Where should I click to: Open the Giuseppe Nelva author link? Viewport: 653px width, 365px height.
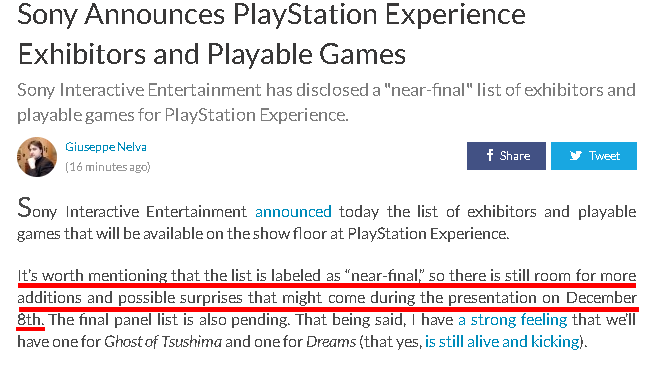[106, 147]
